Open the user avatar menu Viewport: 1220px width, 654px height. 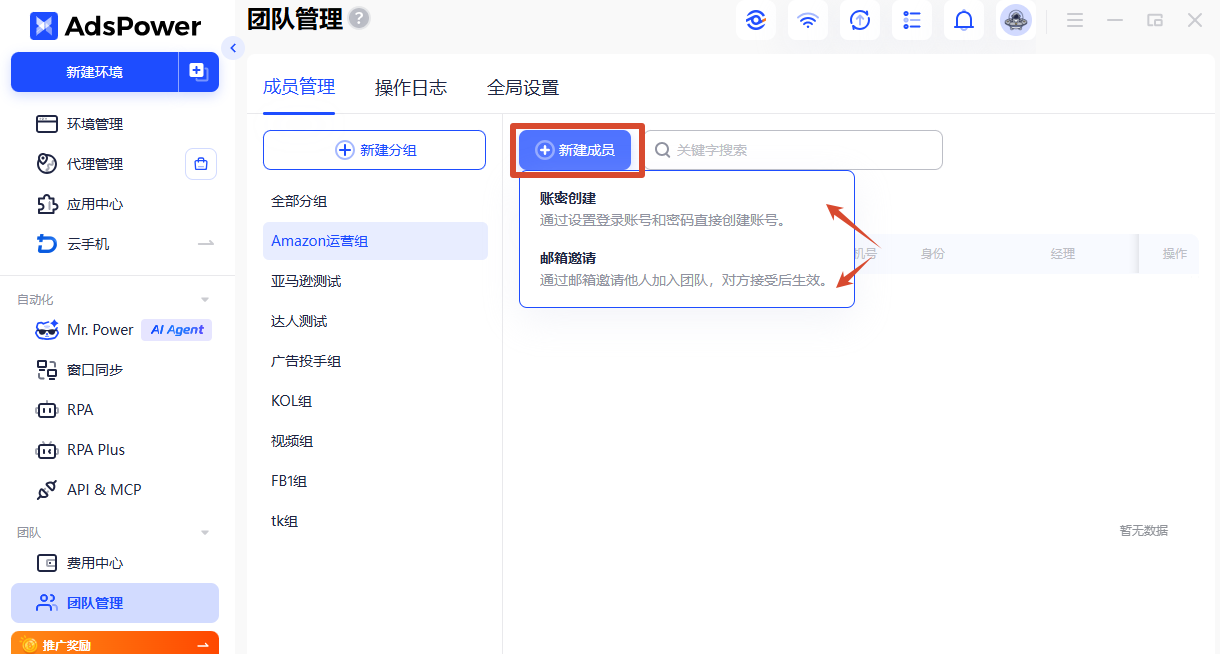(x=1016, y=20)
